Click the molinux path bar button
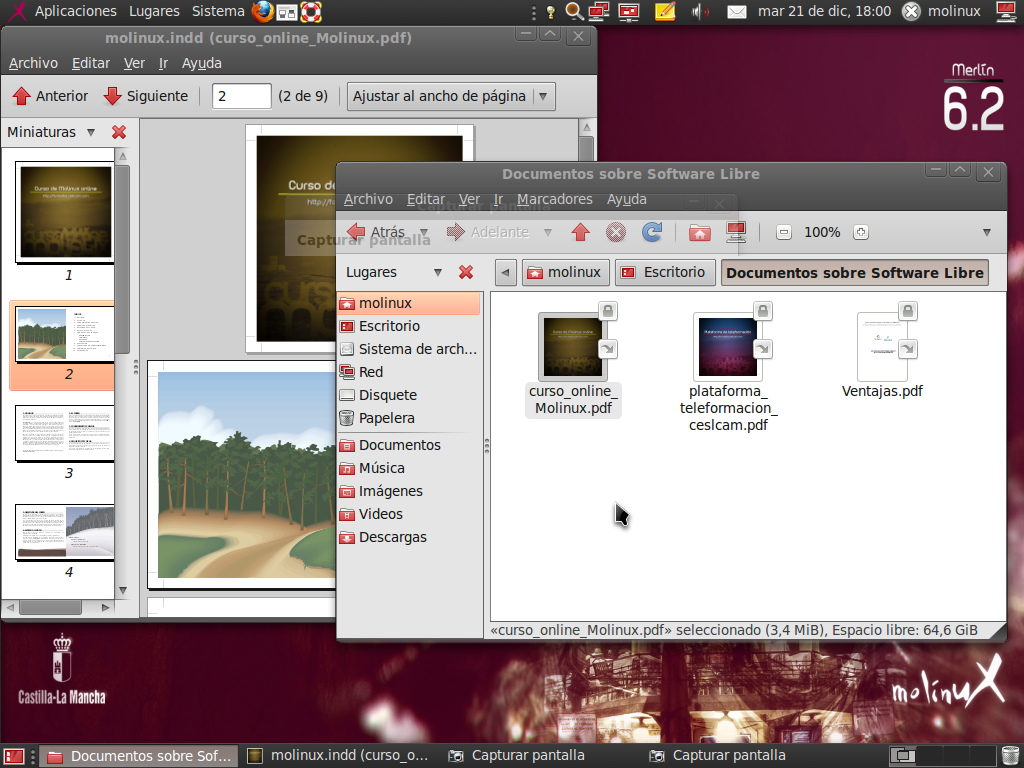This screenshot has width=1024, height=768. click(566, 272)
